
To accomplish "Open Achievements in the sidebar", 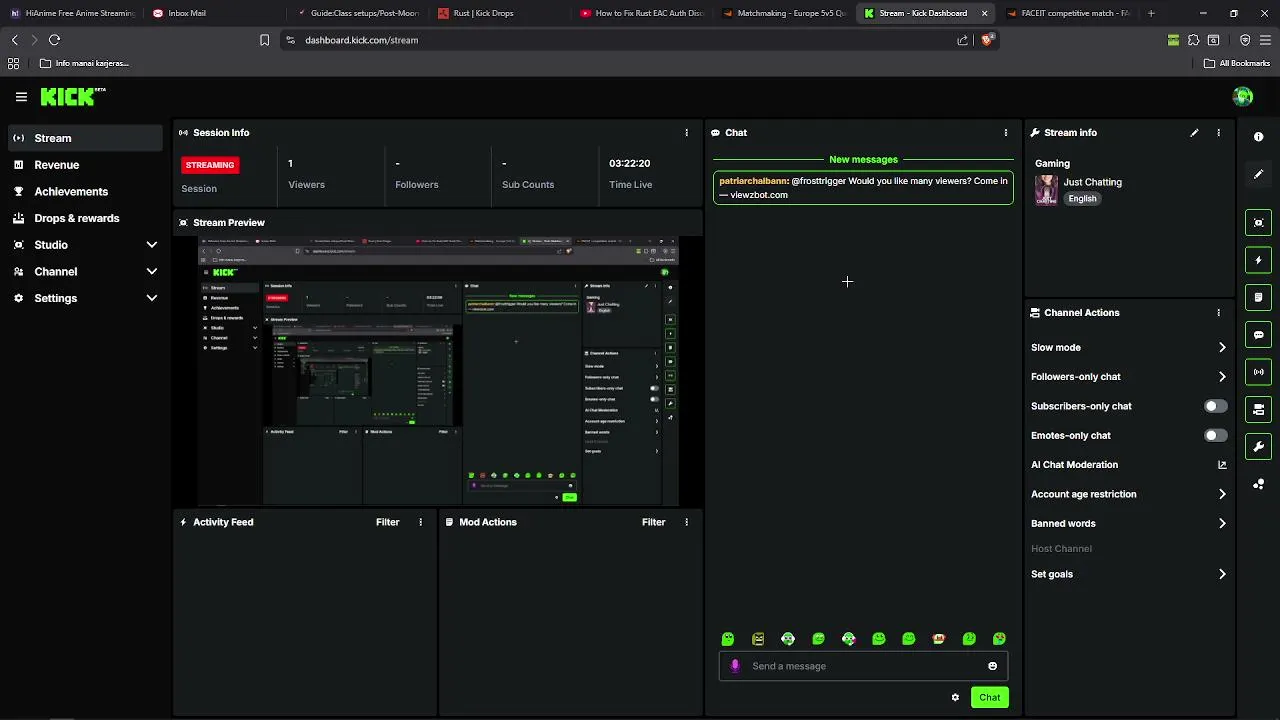I will [x=85, y=191].
